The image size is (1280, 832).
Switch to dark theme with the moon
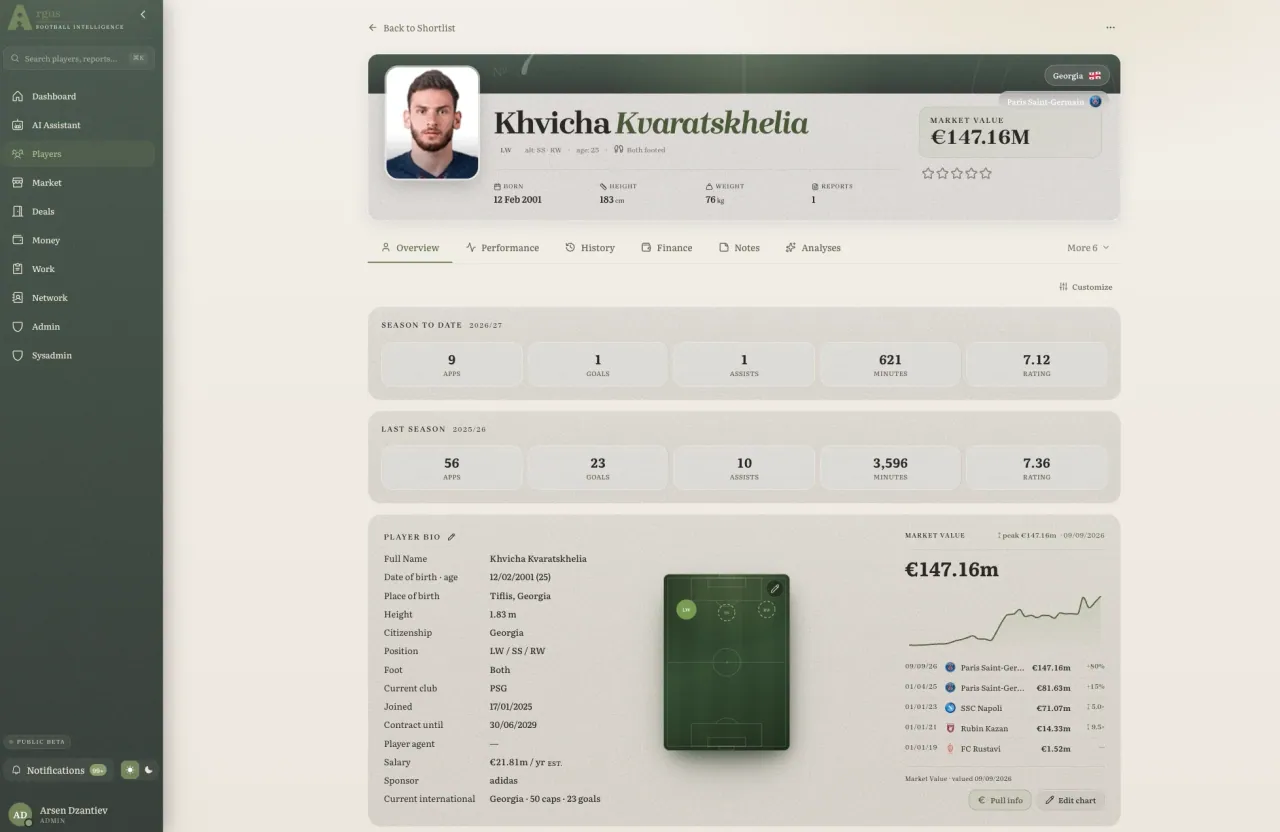[x=149, y=770]
